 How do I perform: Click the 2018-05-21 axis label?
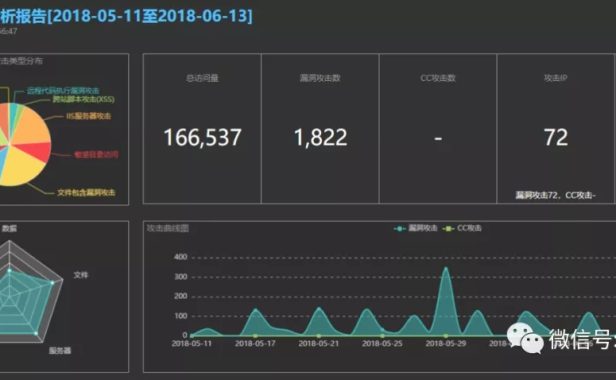coord(319,343)
